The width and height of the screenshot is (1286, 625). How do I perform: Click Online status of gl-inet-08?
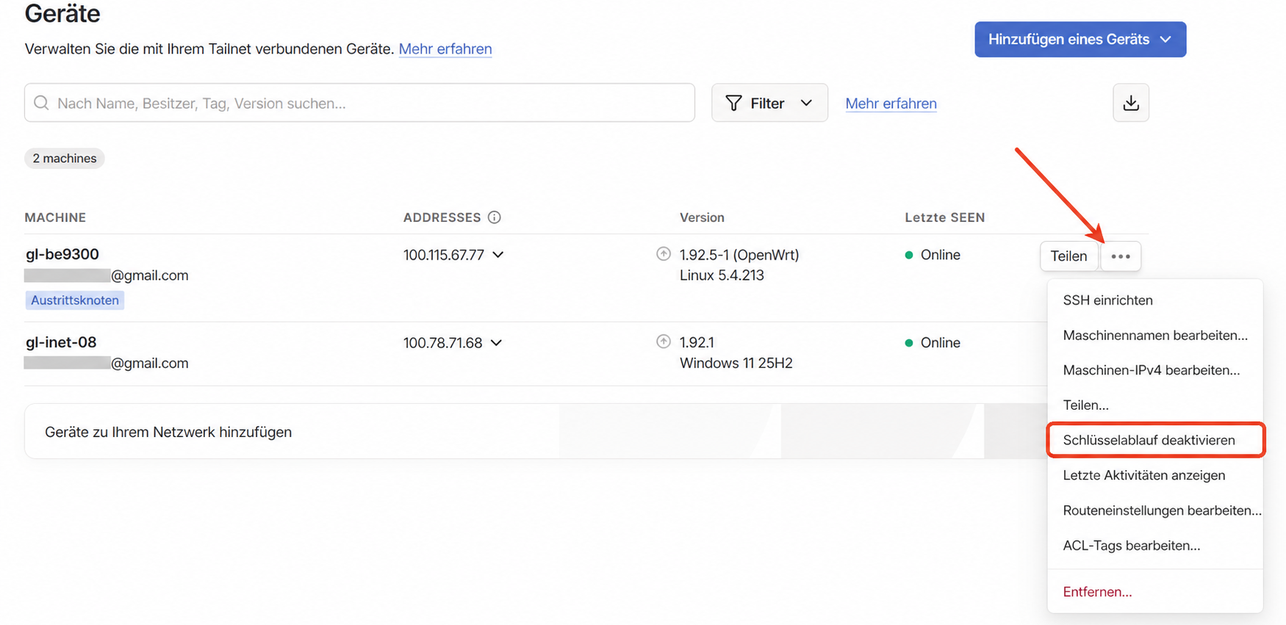pos(932,343)
